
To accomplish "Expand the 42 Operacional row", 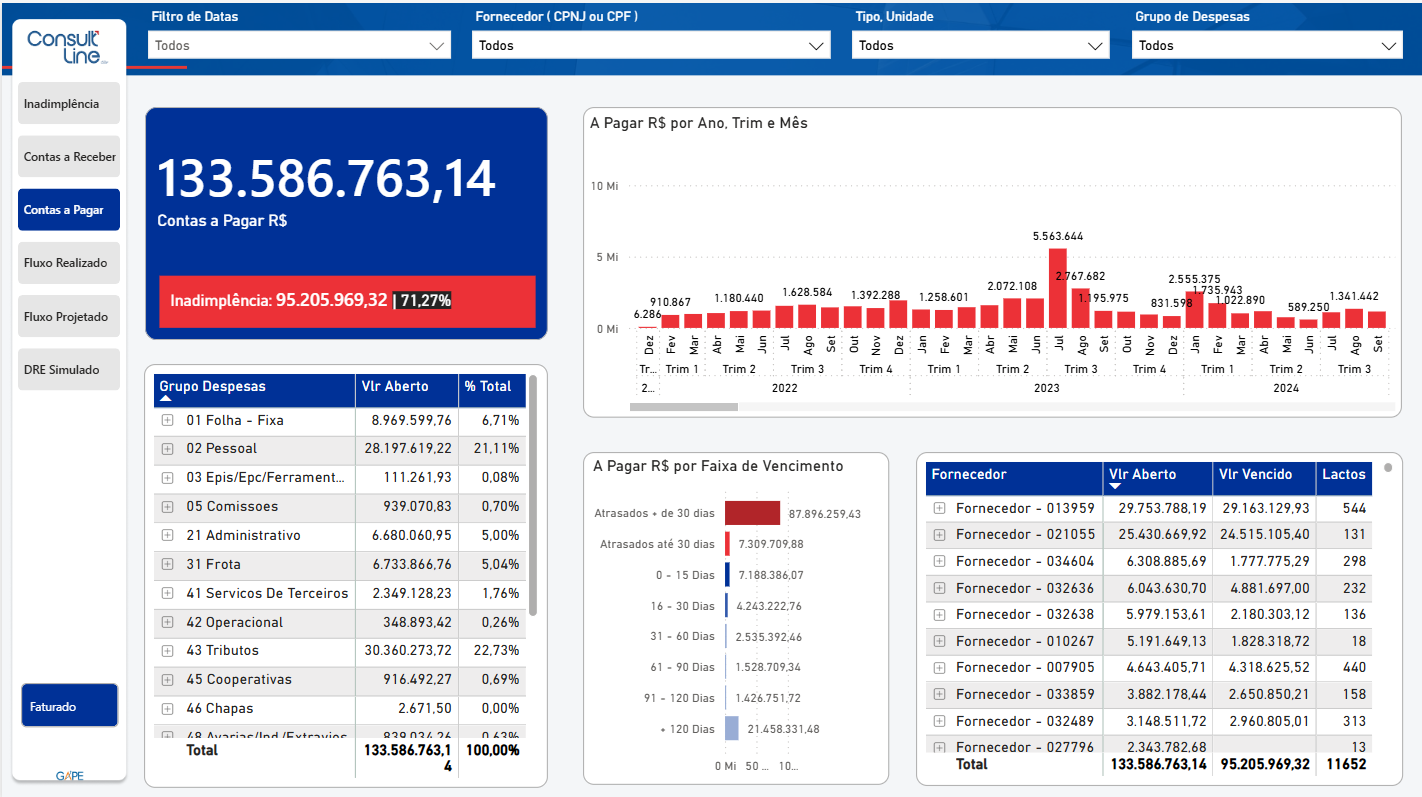I will tap(168, 623).
